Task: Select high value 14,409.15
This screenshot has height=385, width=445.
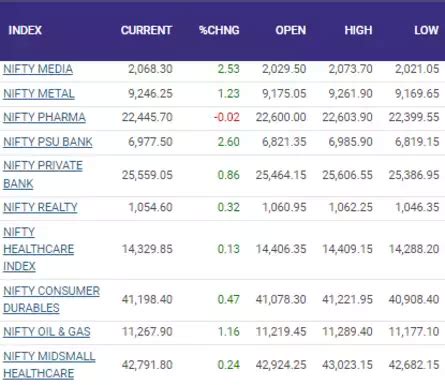Action: 347,249
